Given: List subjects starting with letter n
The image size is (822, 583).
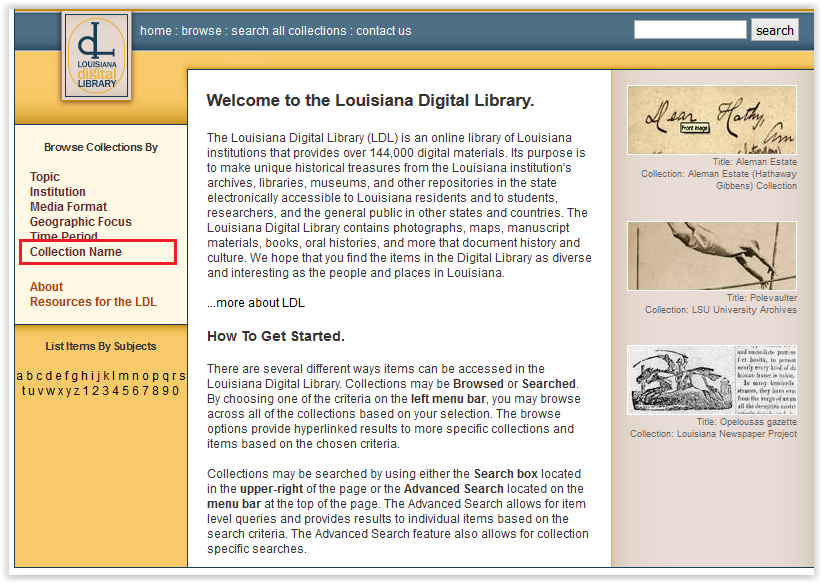Looking at the screenshot, I should pyautogui.click(x=136, y=376).
